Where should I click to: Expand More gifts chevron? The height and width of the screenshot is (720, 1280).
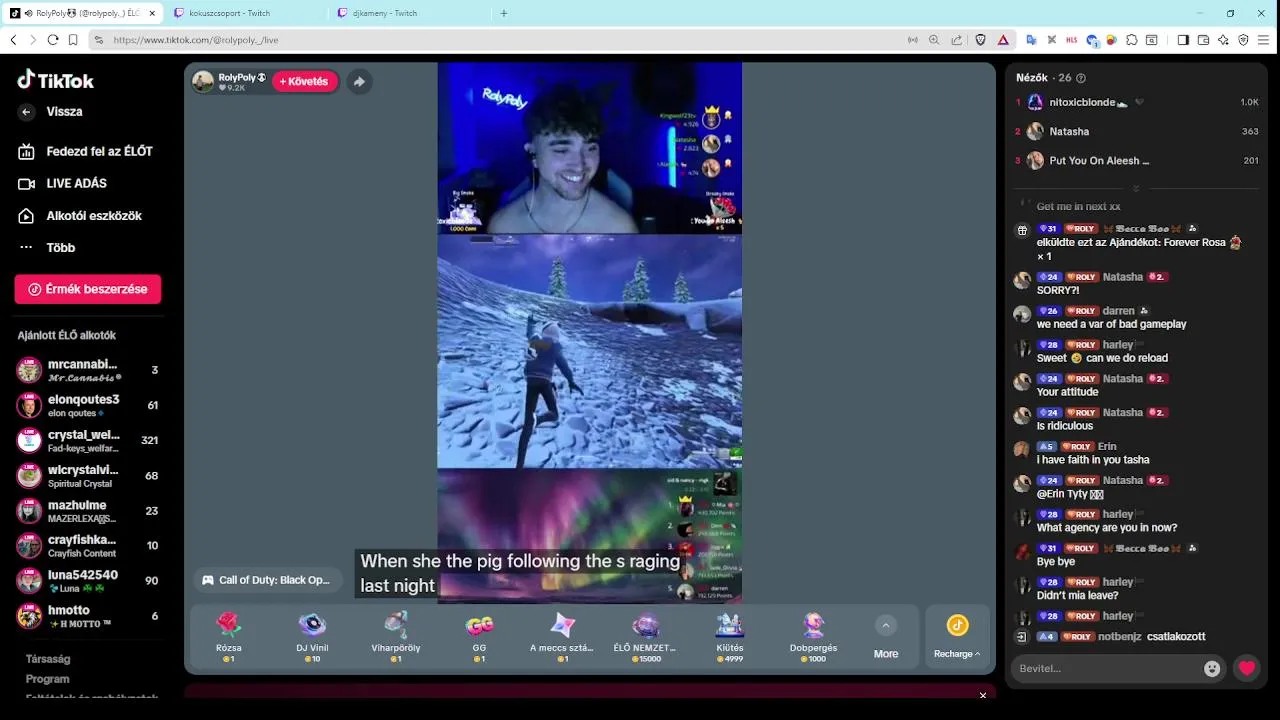(885, 626)
